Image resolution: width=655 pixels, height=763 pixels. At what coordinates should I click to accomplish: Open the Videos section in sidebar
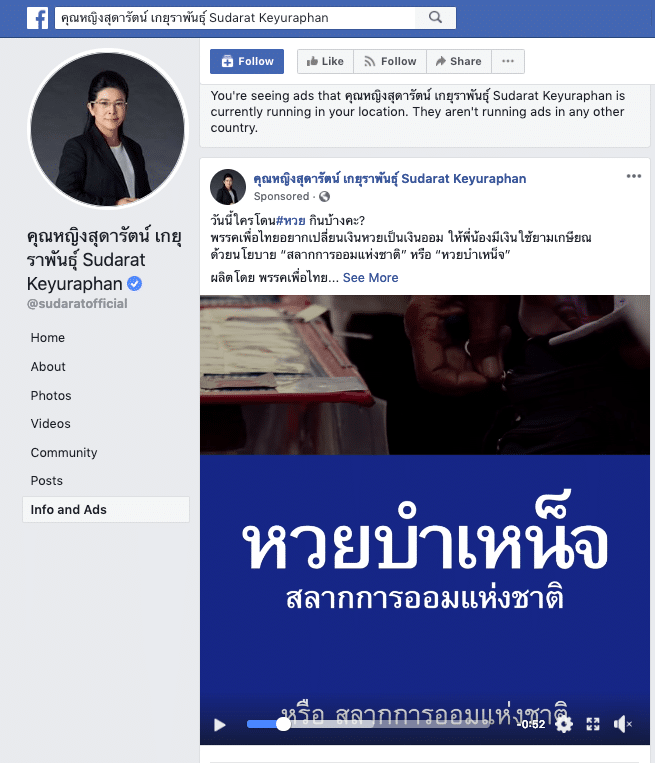(51, 423)
